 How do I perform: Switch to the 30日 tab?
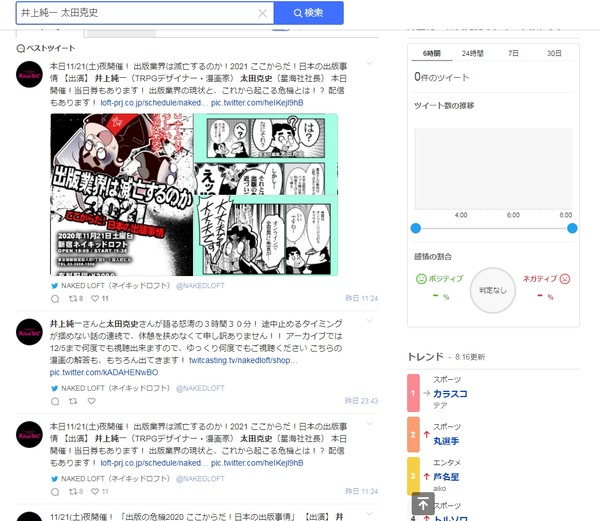tap(554, 54)
